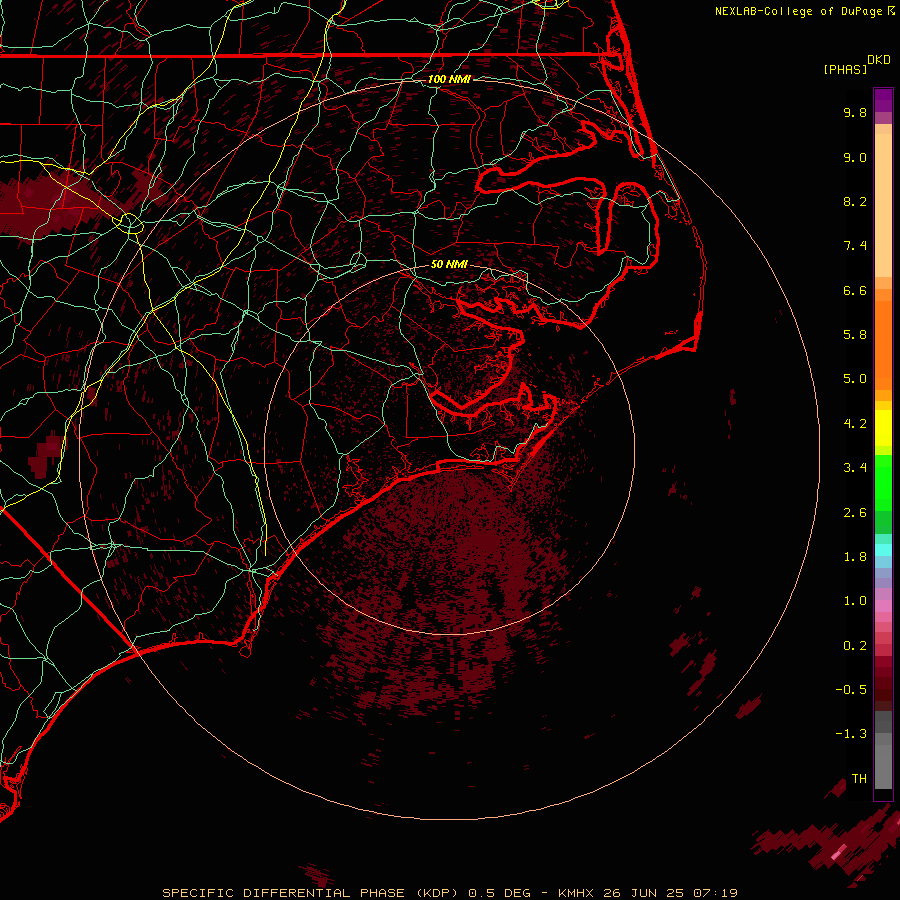Click the 1.8 scale value

855,557
